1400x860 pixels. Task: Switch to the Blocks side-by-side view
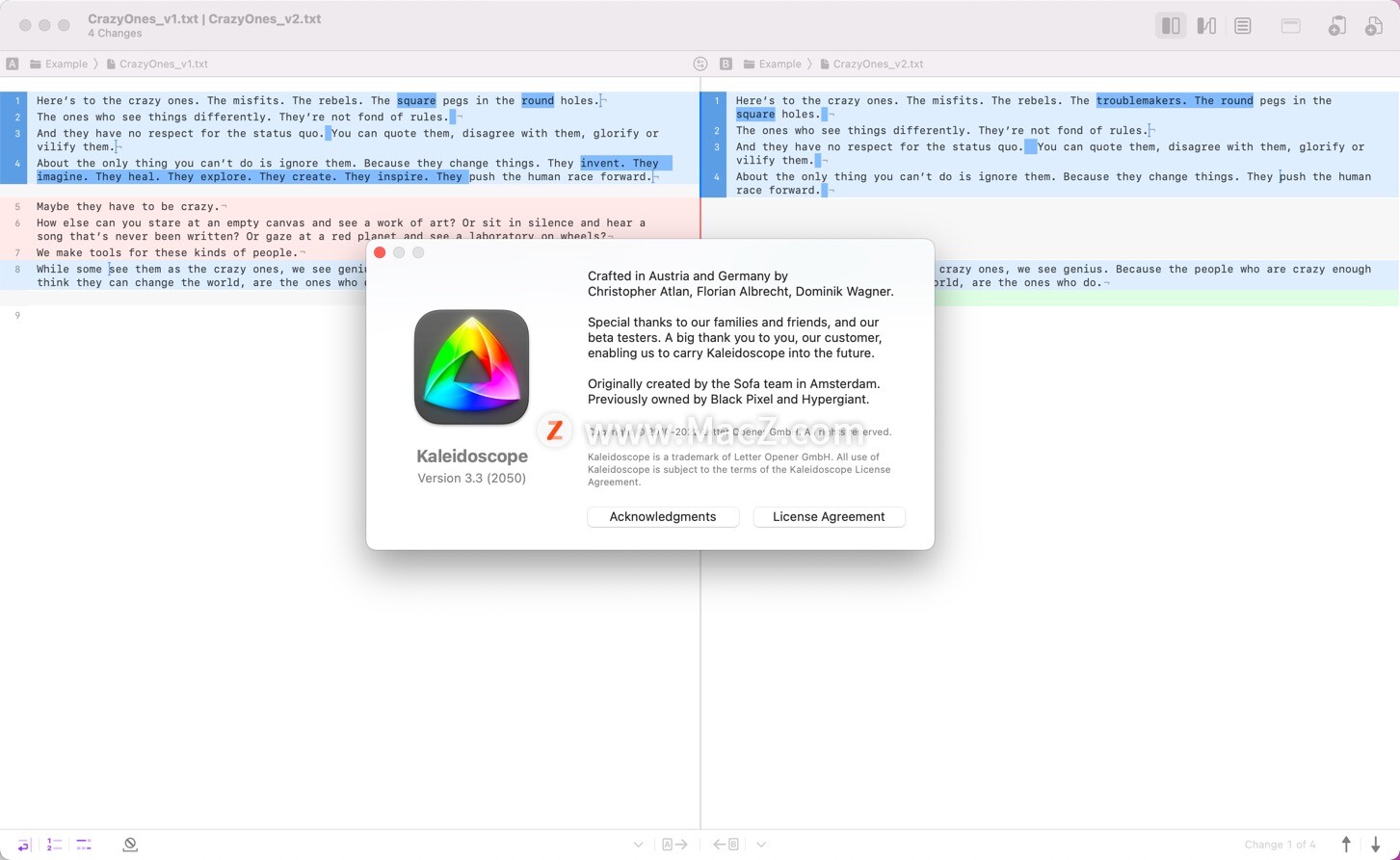1171,26
